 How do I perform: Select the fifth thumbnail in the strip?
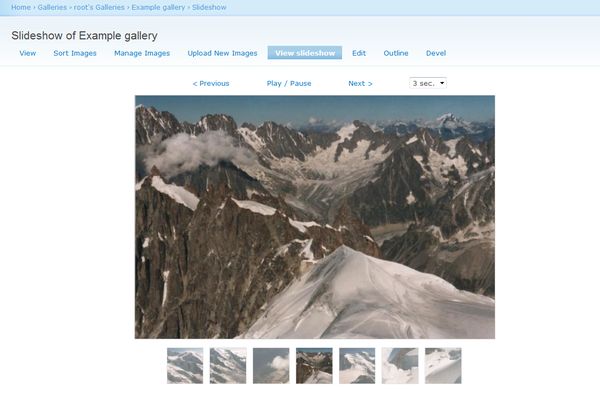357,365
